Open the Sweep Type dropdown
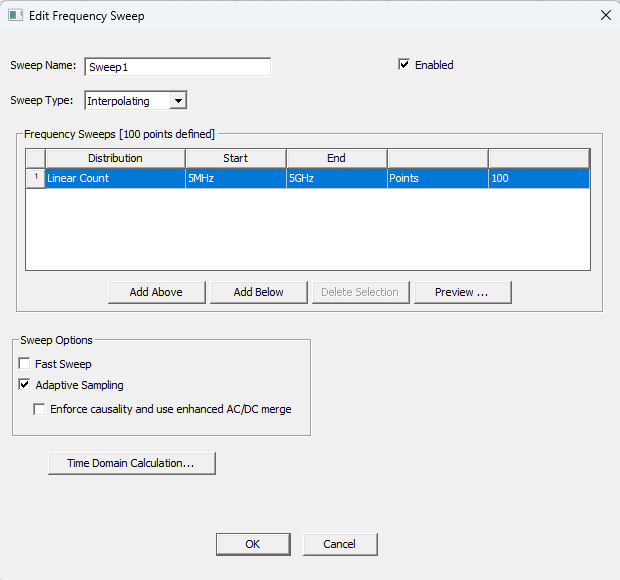Viewport: 620px width, 580px height. [177, 100]
